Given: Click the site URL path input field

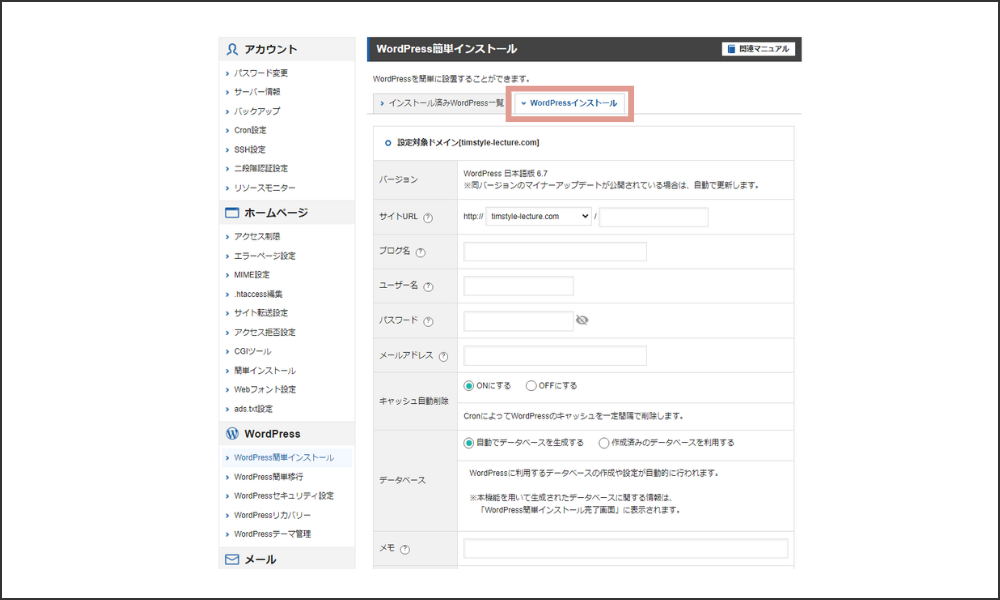Looking at the screenshot, I should coord(654,217).
